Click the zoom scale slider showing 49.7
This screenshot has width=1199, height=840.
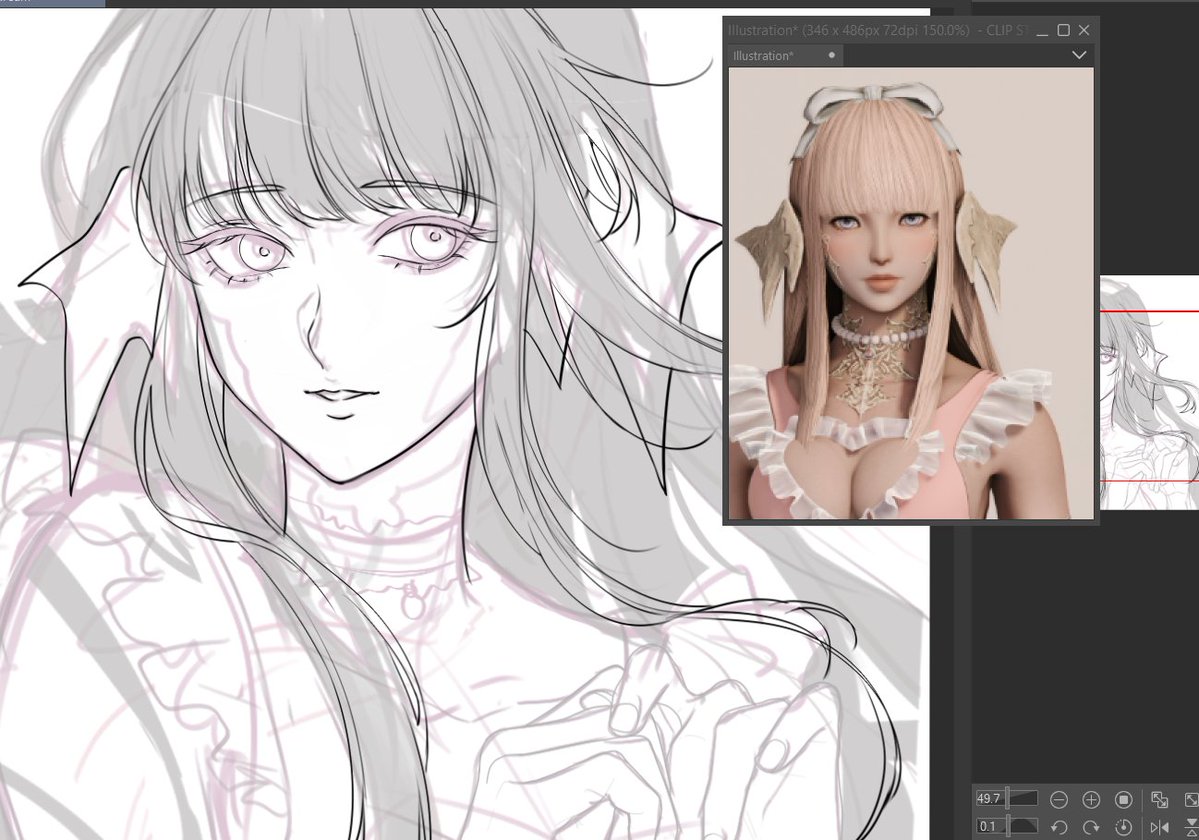pos(1006,799)
